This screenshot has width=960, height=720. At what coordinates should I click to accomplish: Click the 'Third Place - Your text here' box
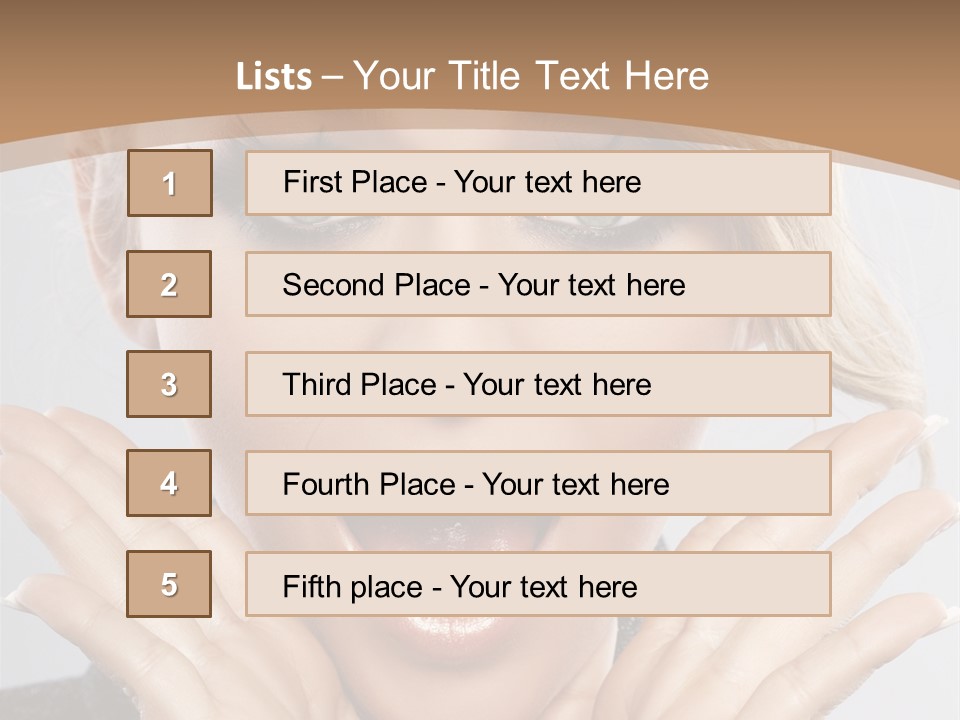coord(538,384)
